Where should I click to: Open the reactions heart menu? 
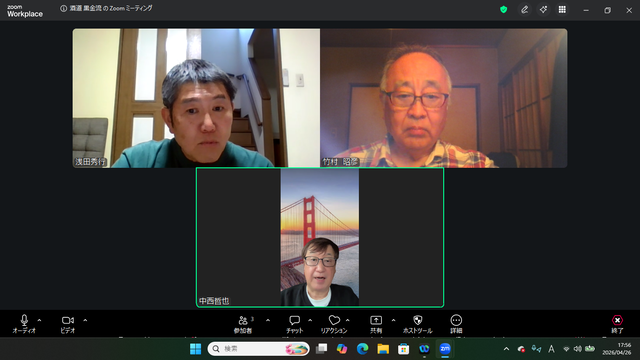click(334, 324)
